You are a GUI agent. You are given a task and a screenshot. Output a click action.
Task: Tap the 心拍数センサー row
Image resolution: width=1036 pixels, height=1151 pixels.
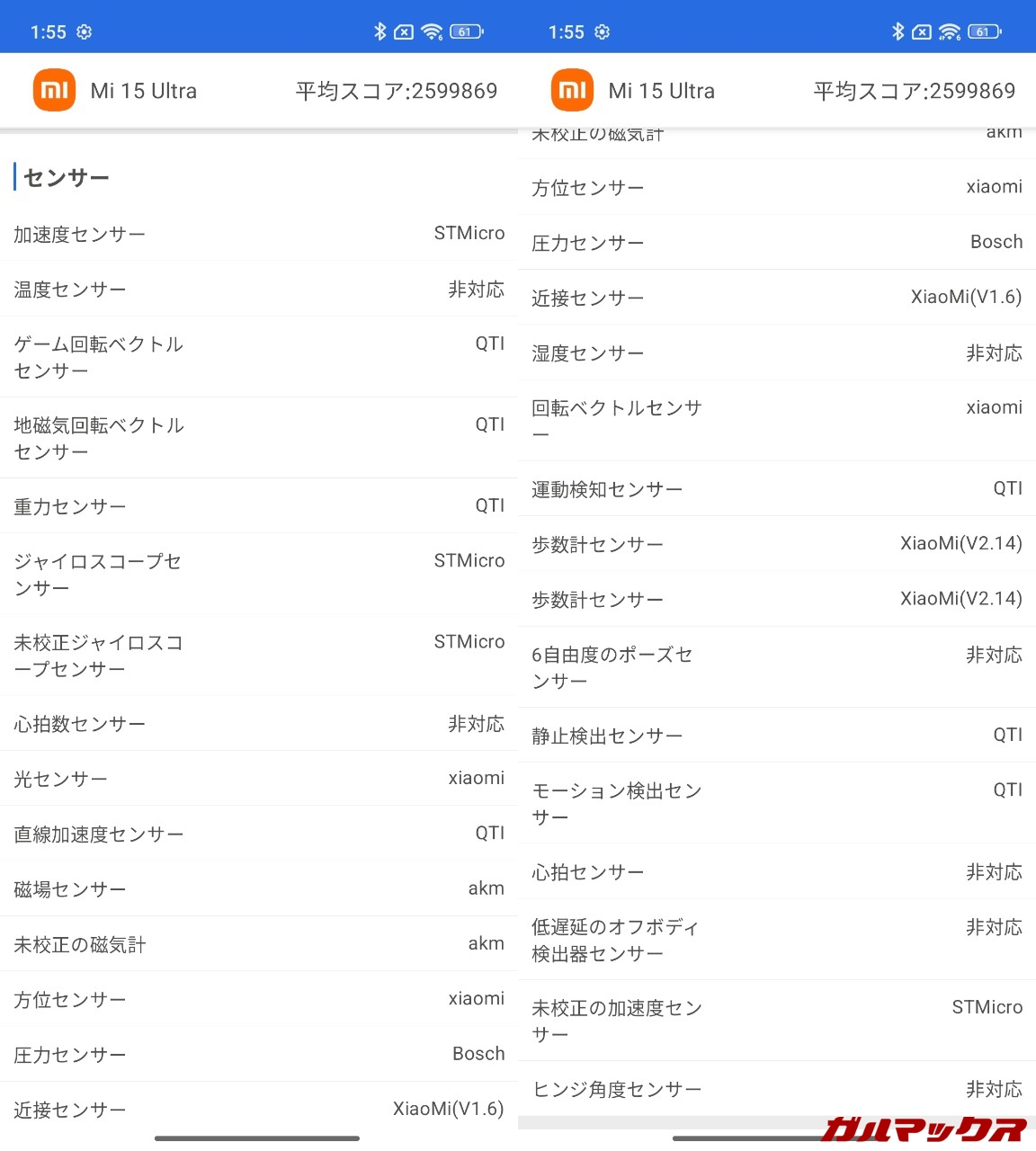(259, 724)
